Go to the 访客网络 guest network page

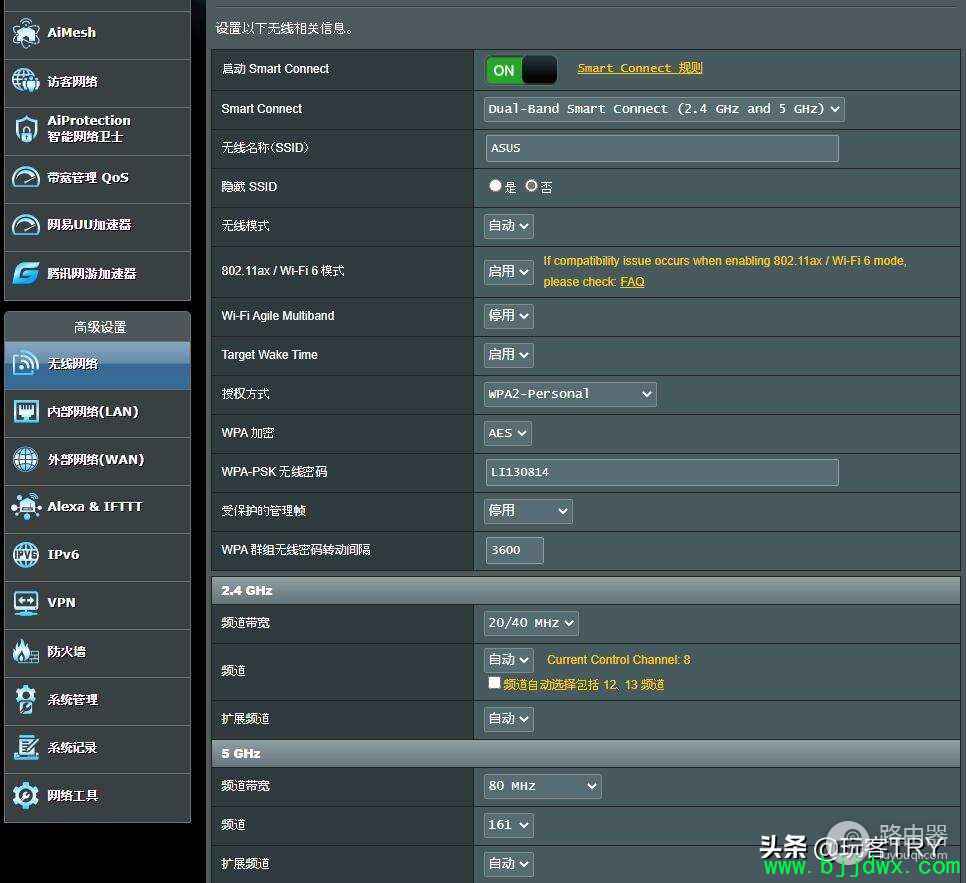(97, 83)
